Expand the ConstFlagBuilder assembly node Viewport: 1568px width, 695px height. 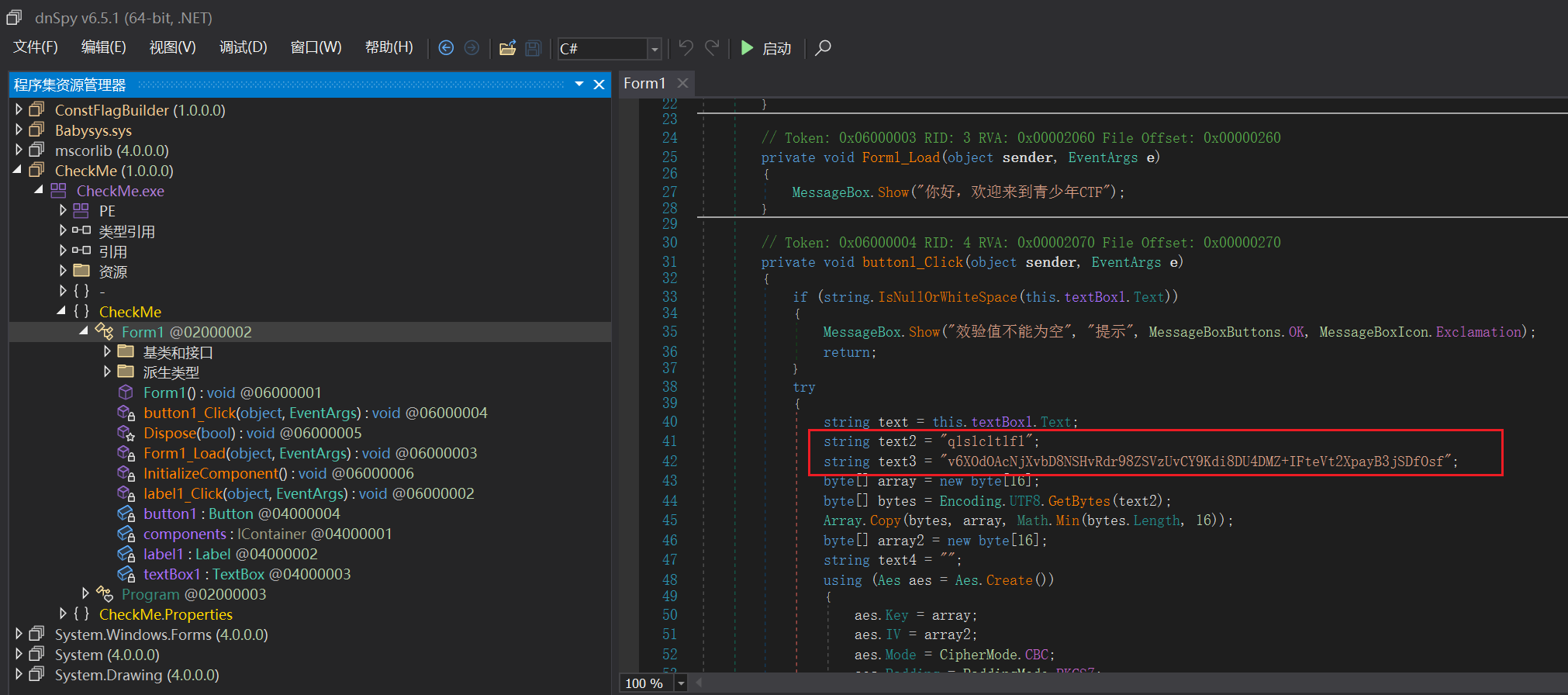tap(19, 110)
